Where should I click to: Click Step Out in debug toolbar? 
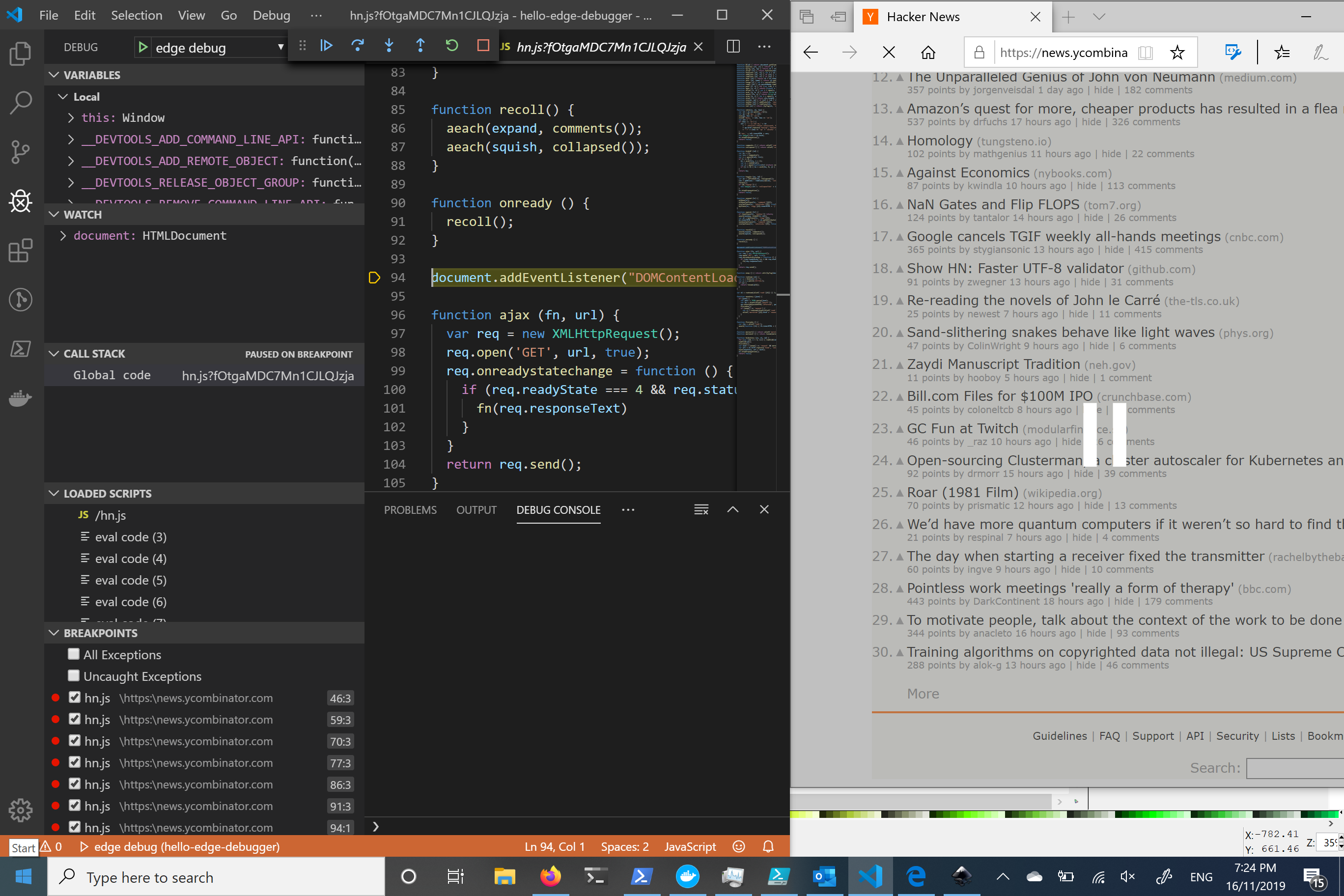(x=420, y=46)
